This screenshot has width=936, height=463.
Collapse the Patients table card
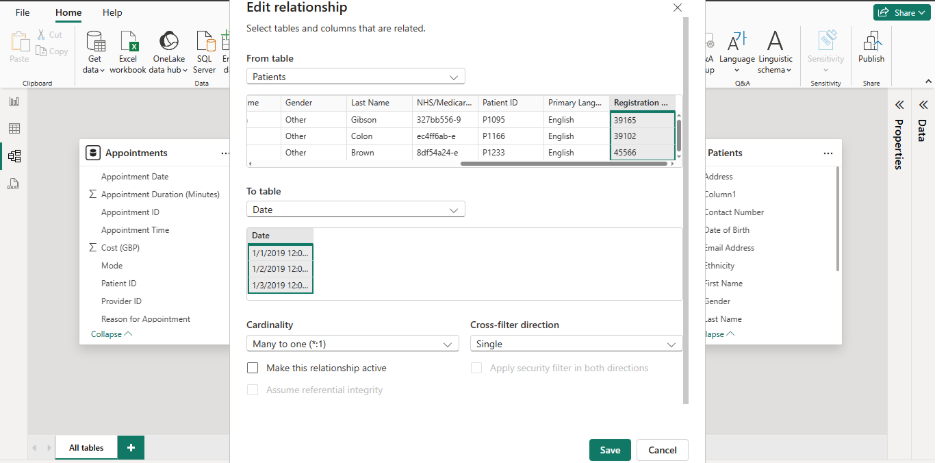tap(719, 335)
